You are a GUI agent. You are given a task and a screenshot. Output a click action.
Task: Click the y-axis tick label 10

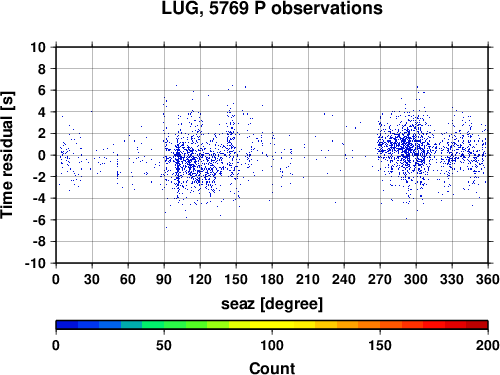pyautogui.click(x=38, y=47)
